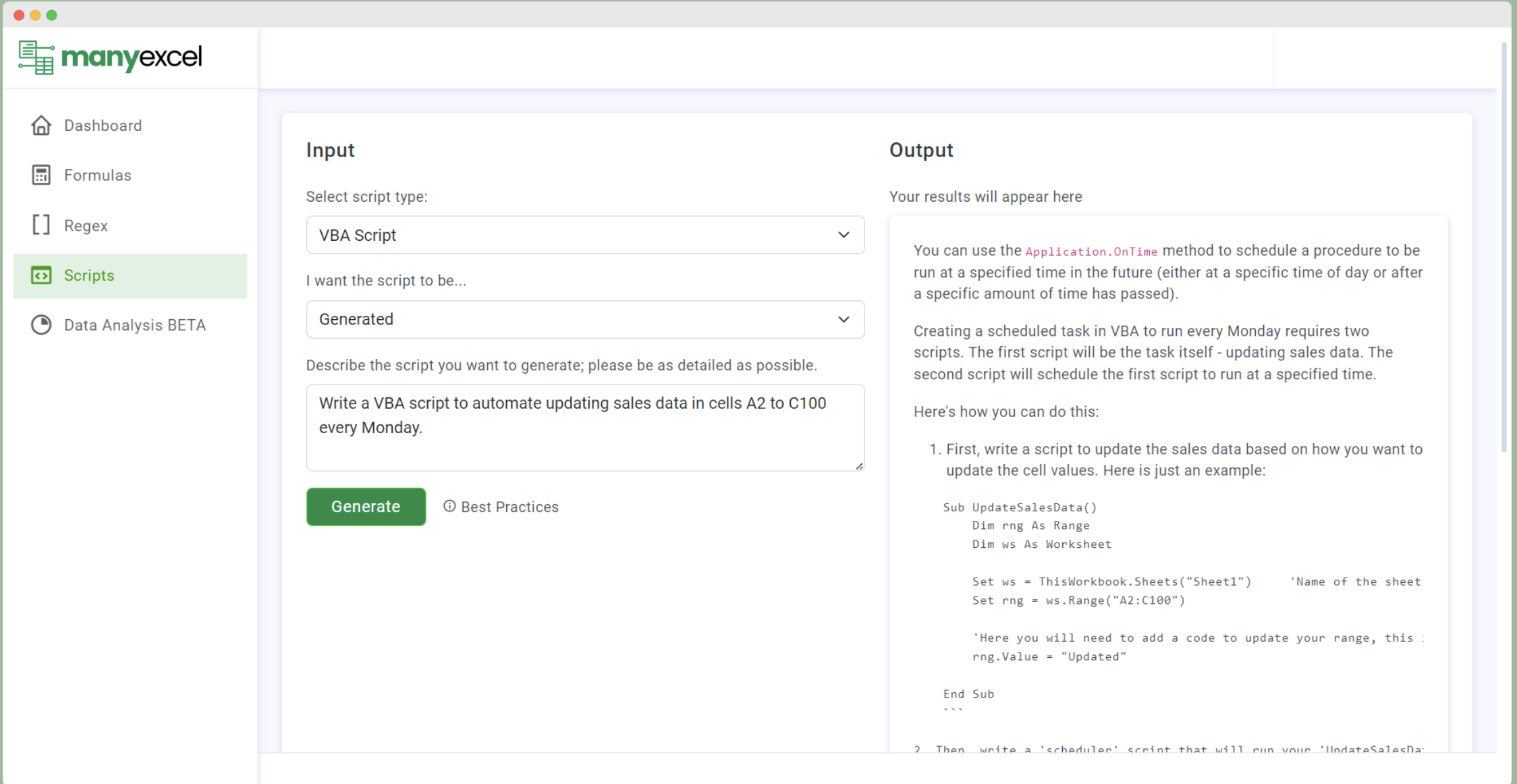Click the Regex brackets icon

pyautogui.click(x=41, y=225)
